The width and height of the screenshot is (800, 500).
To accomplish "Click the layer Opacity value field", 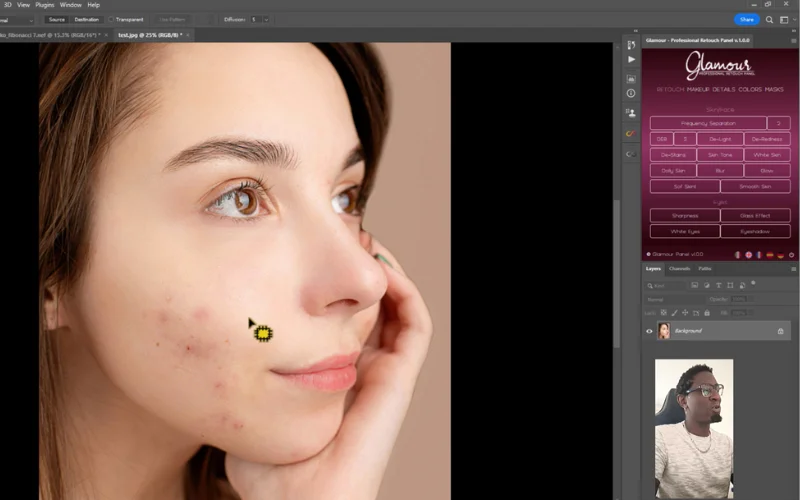I will tap(741, 299).
